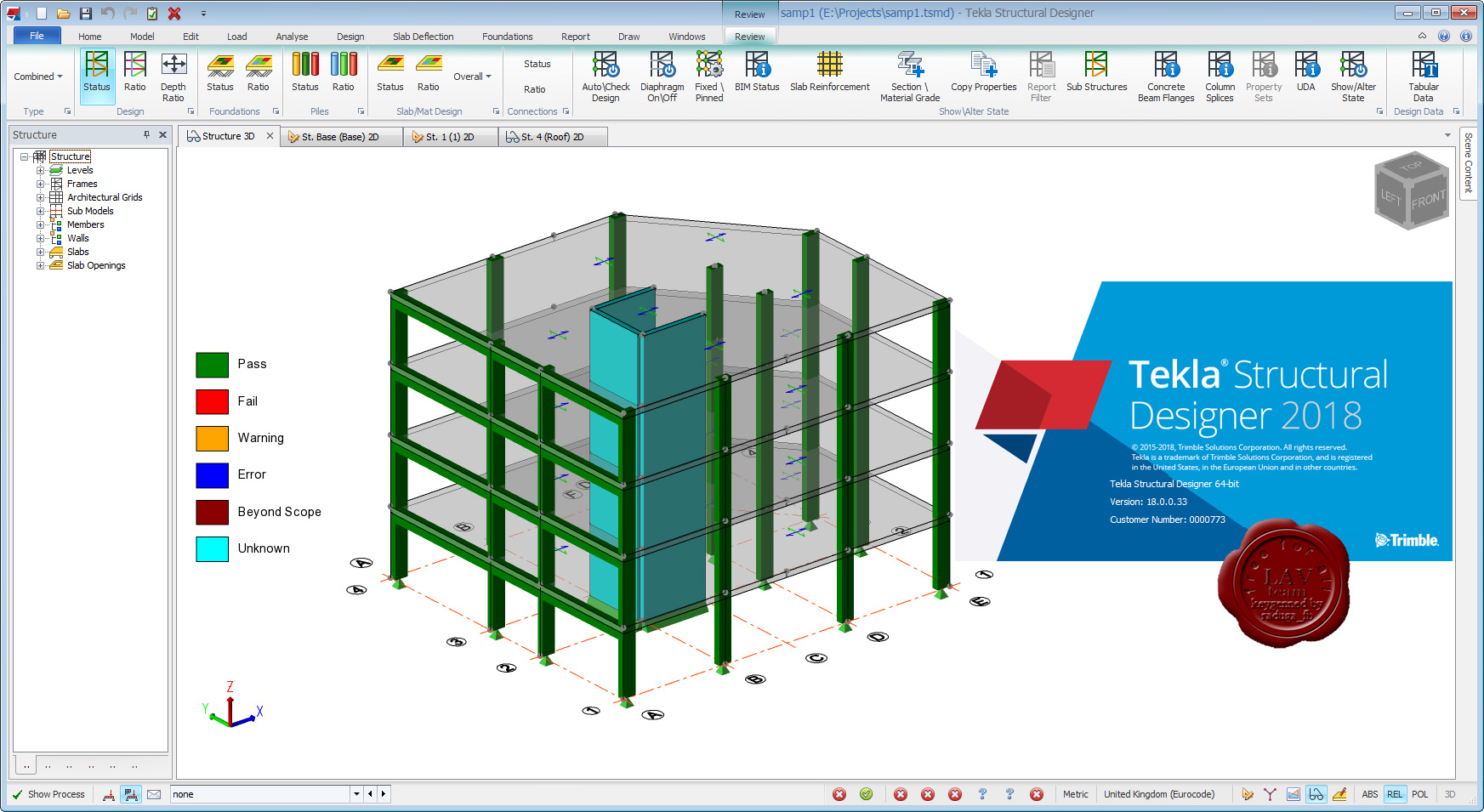The width and height of the screenshot is (1484, 812).
Task: Toggle Diaphragm On\Off
Action: (x=662, y=77)
